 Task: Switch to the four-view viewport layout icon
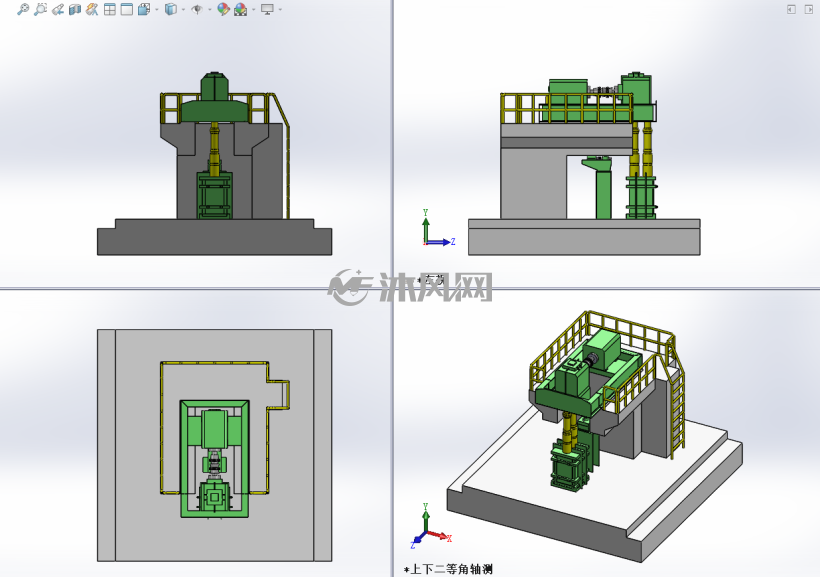coord(110,9)
